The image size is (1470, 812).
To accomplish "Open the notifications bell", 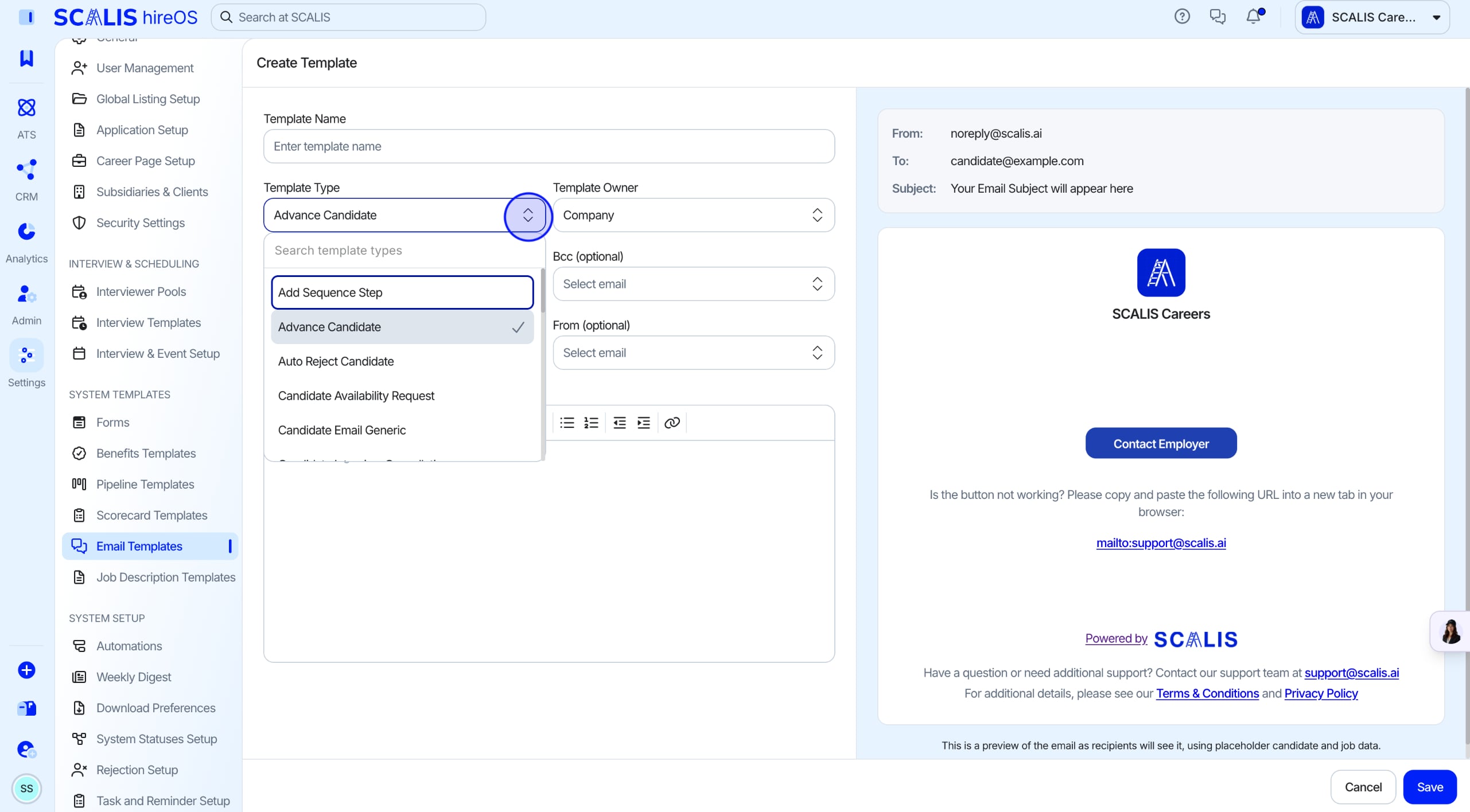I will pyautogui.click(x=1254, y=17).
